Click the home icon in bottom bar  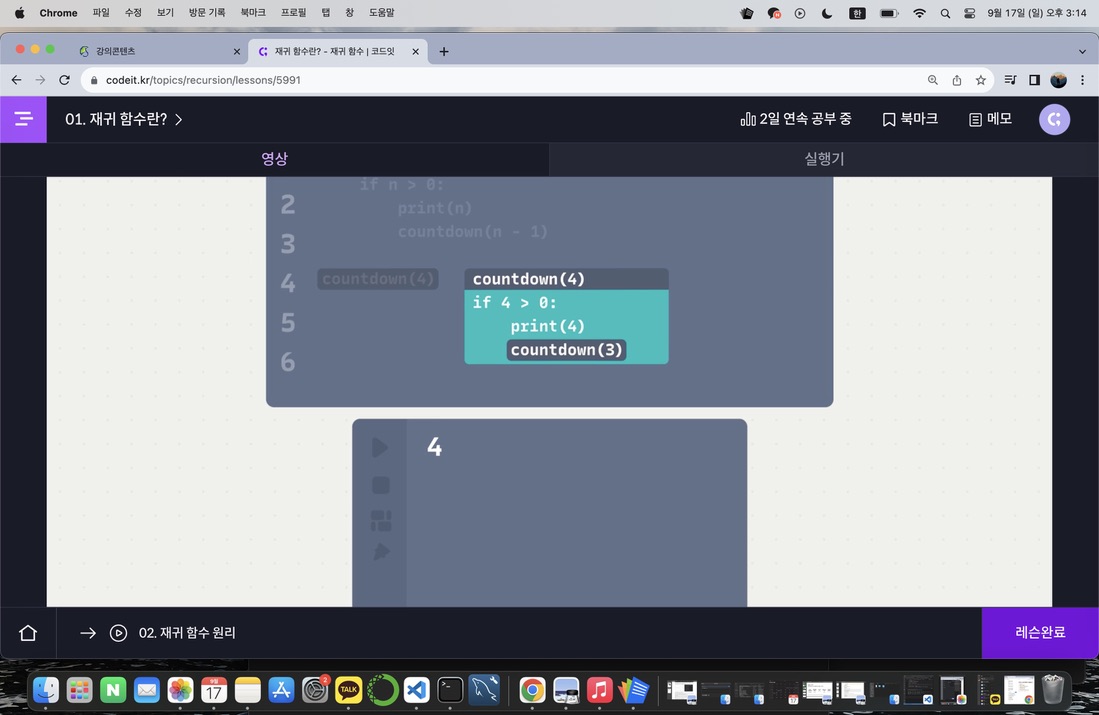[x=28, y=633]
